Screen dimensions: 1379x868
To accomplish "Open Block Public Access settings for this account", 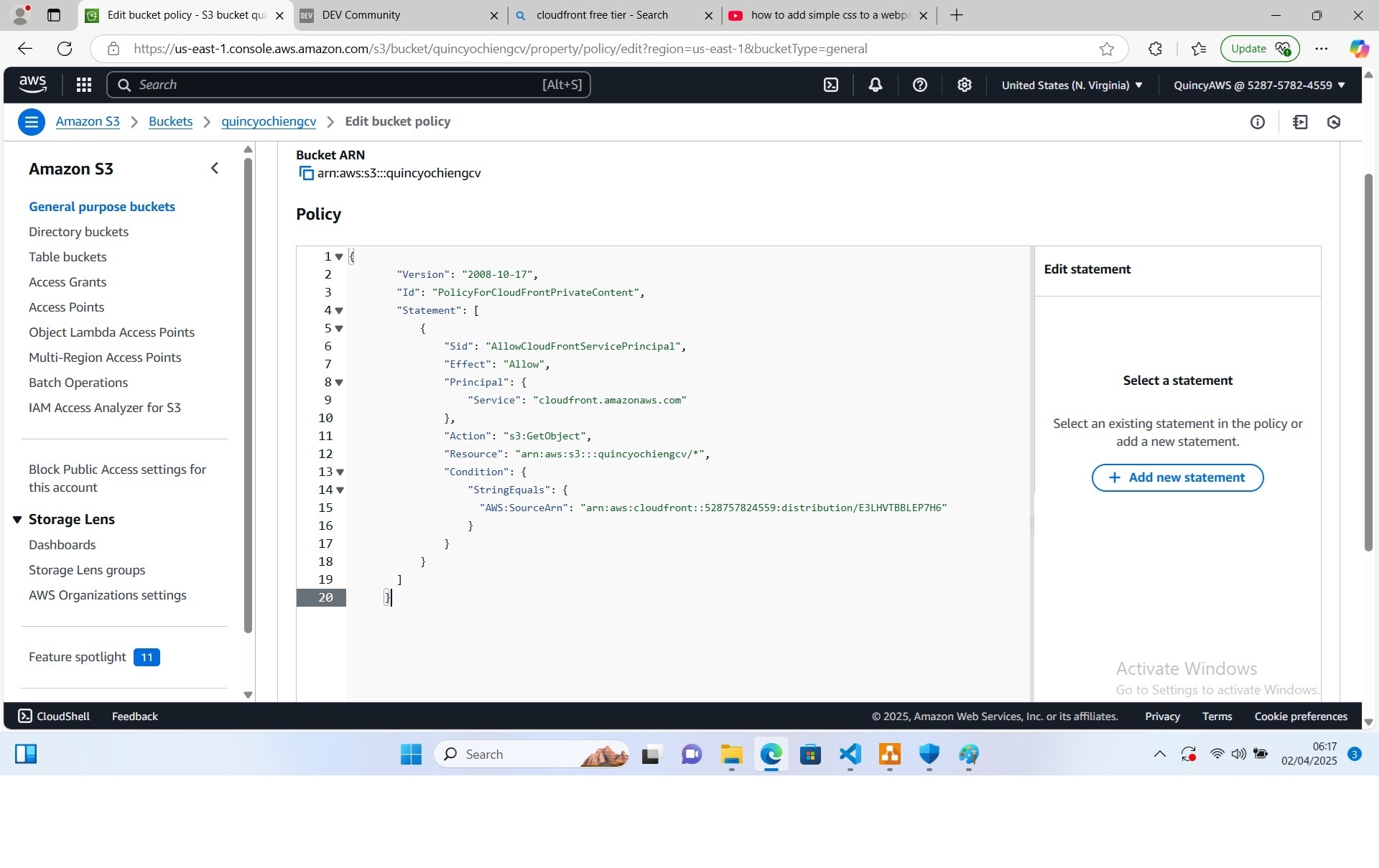I will (117, 478).
